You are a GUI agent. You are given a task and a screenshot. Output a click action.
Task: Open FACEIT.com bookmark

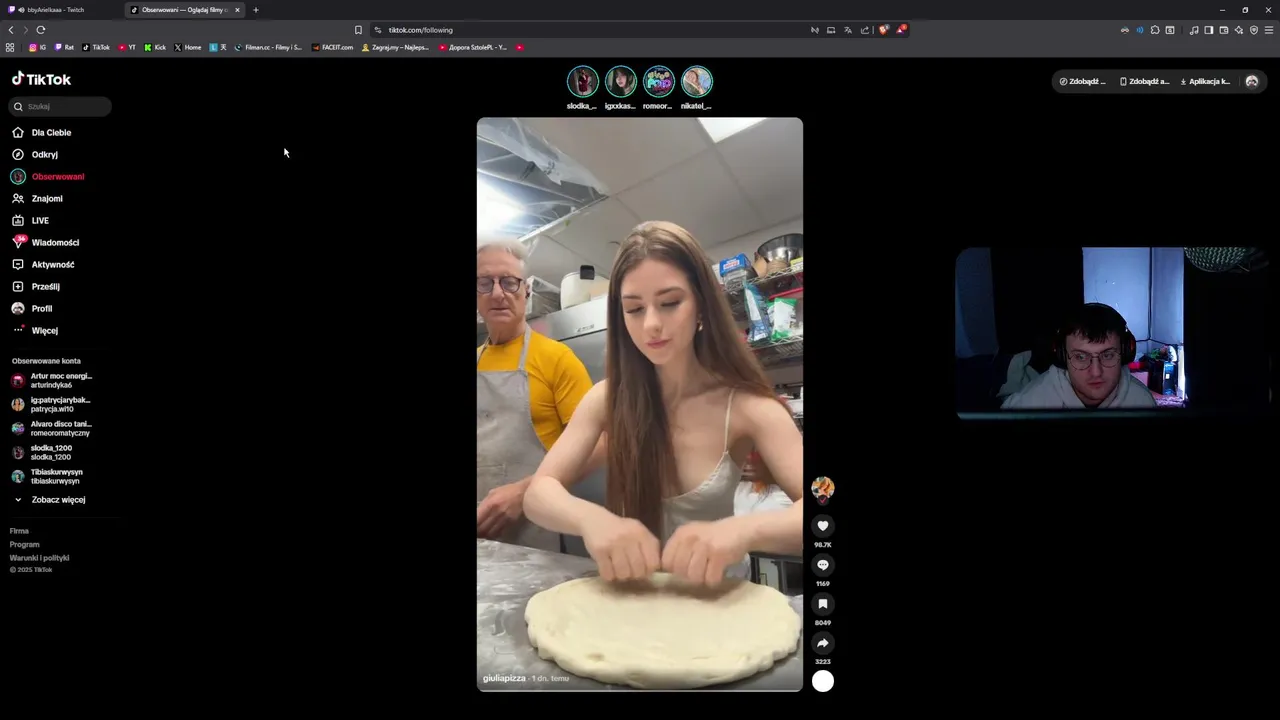[333, 47]
